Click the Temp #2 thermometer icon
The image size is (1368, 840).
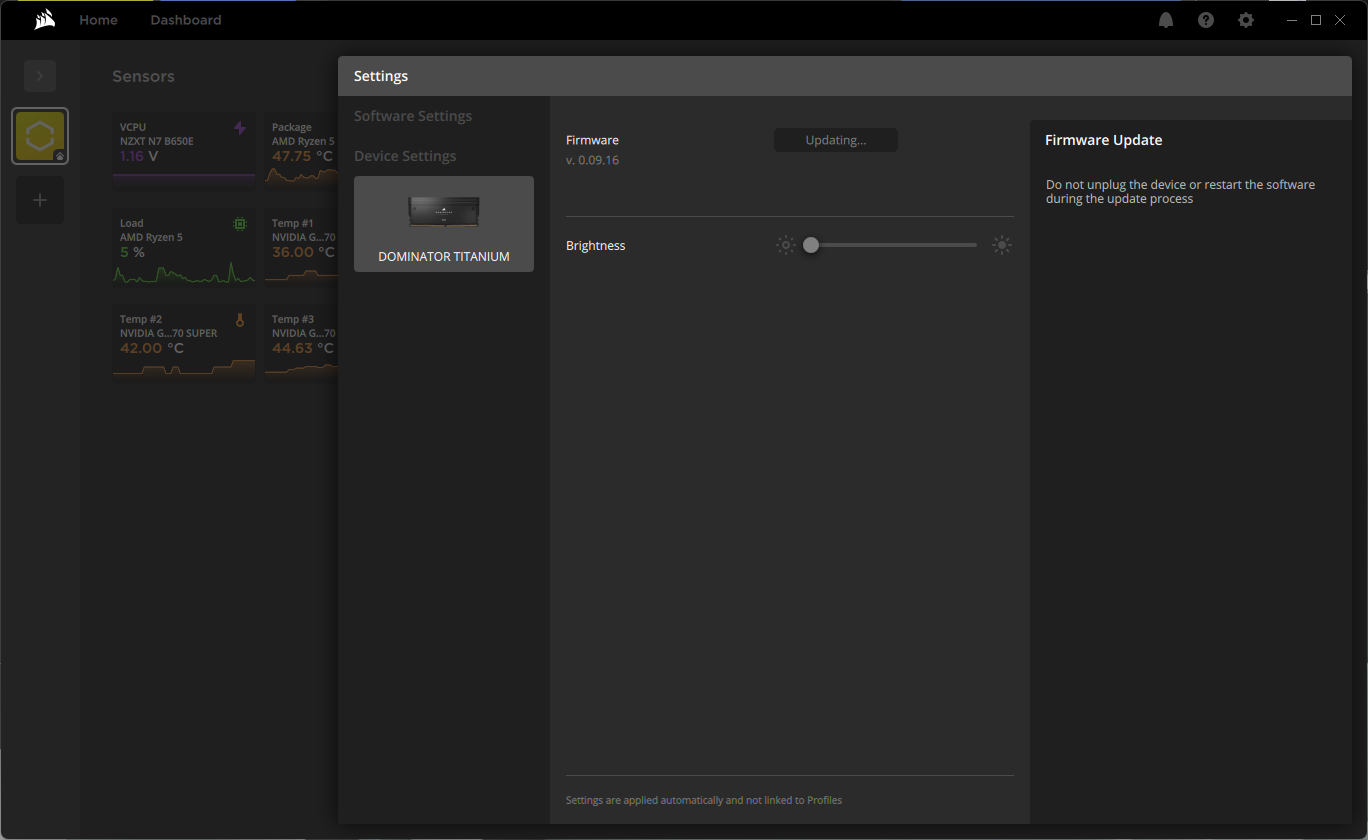coord(240,320)
